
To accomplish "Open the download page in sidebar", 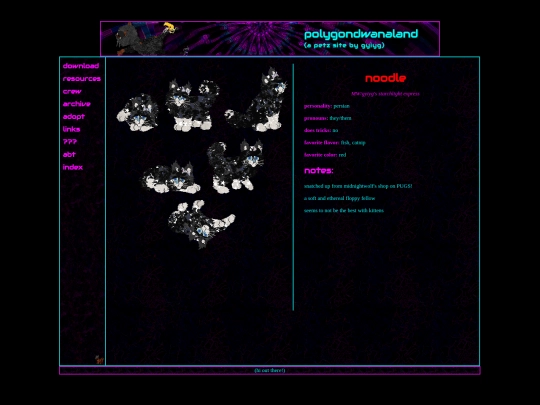I will pos(81,66).
